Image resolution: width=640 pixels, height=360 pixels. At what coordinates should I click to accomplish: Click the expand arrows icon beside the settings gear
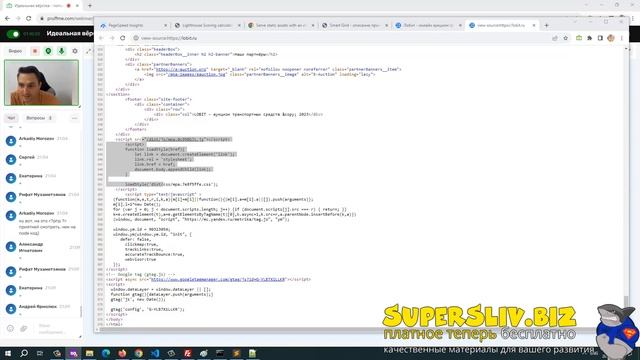[x=89, y=51]
